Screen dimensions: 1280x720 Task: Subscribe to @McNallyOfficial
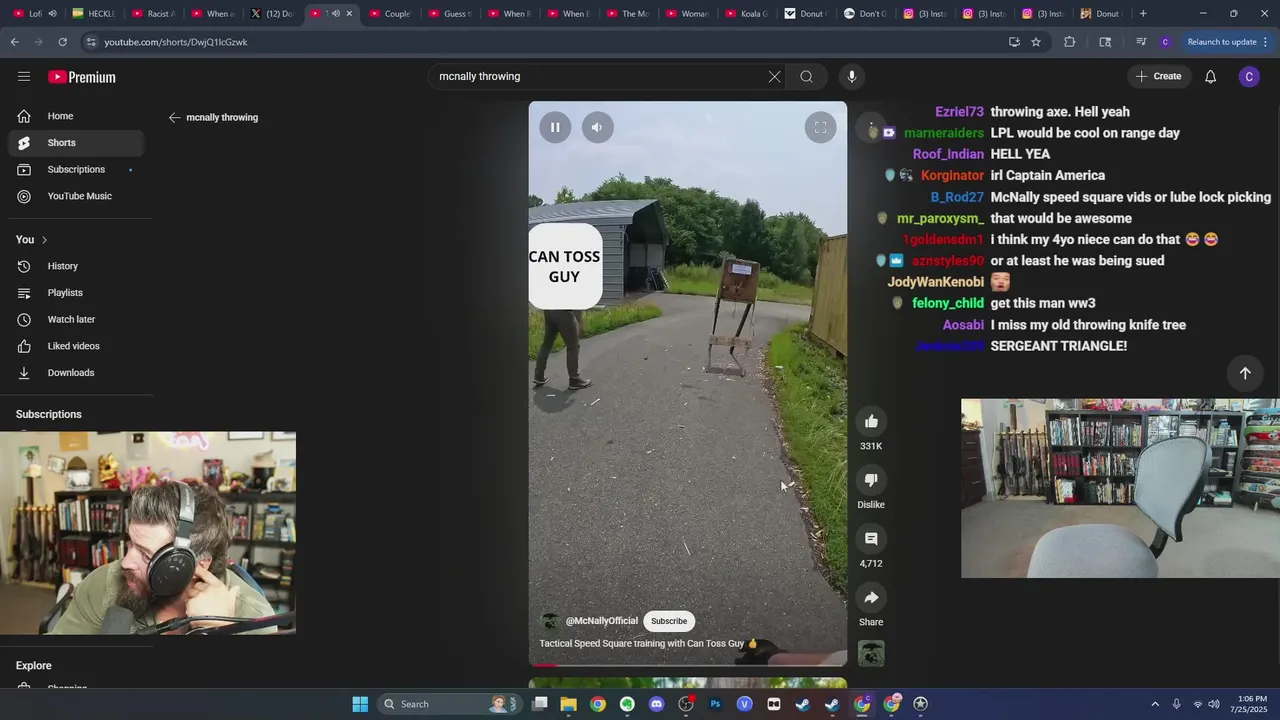(669, 621)
